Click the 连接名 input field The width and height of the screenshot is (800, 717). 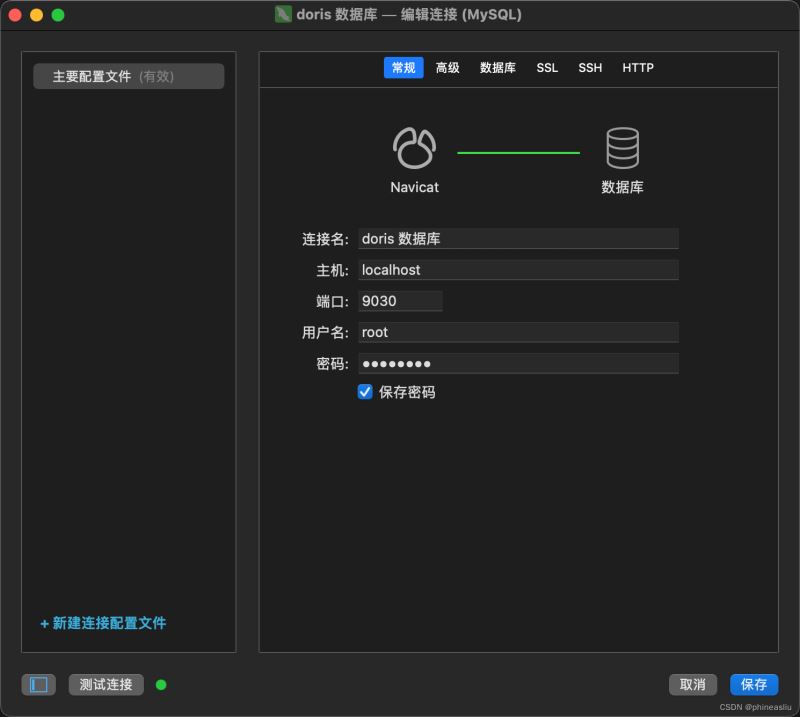coord(518,238)
